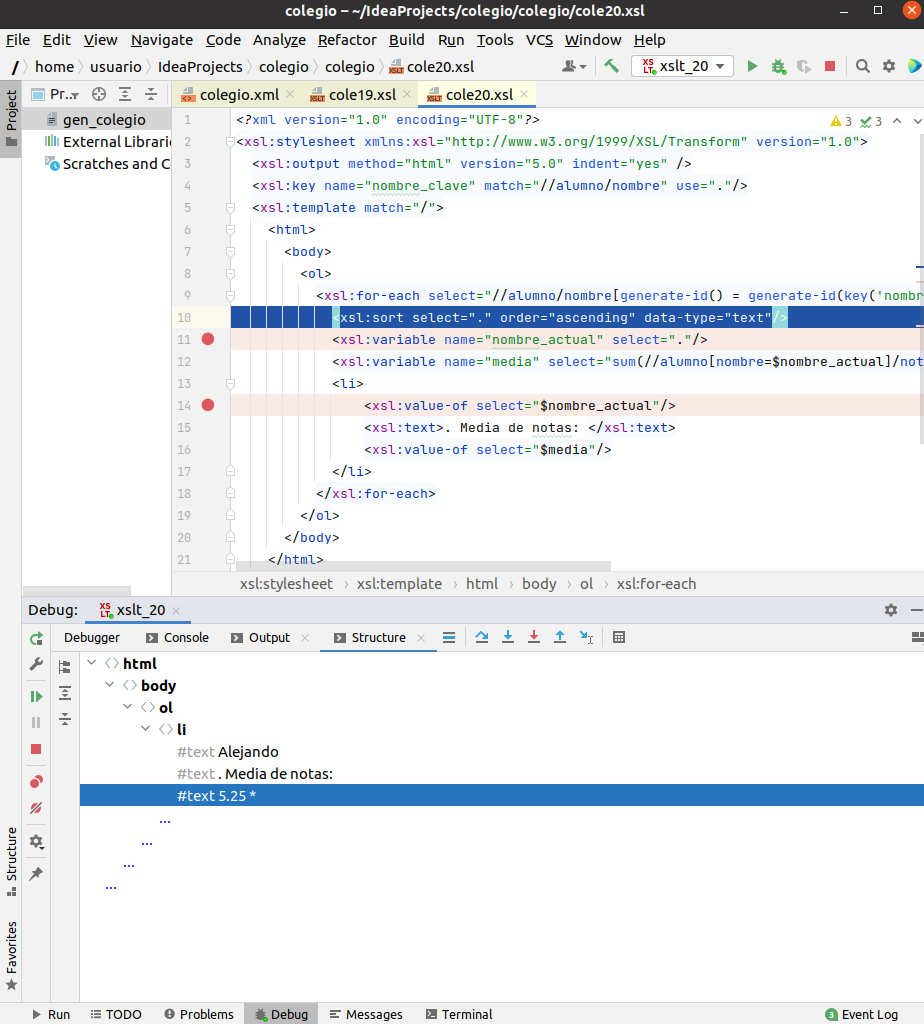The image size is (924, 1024).
Task: Click xsl:for-each in the breadcrumbs bar
Action: click(658, 583)
